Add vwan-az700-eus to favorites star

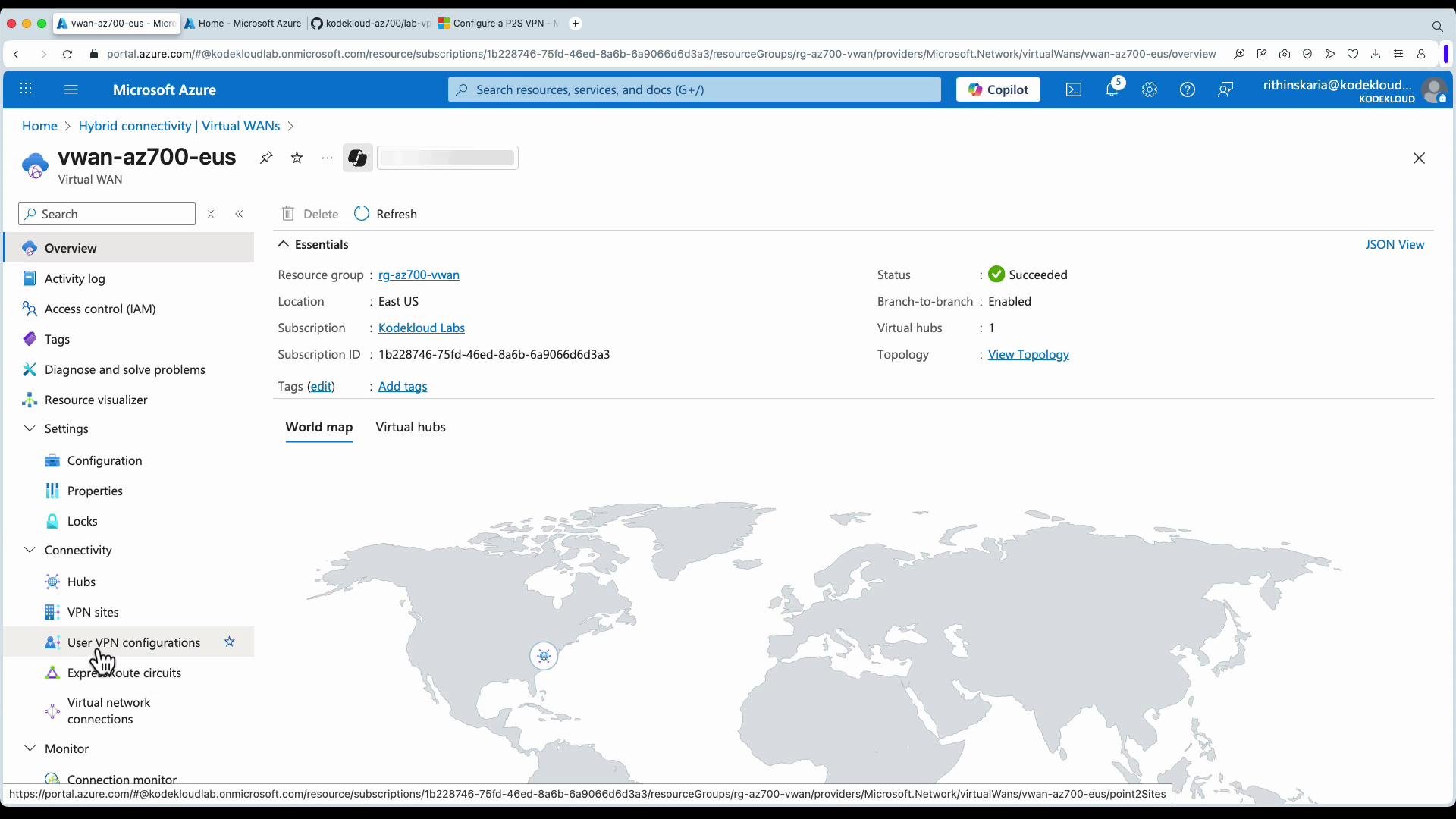tap(297, 158)
